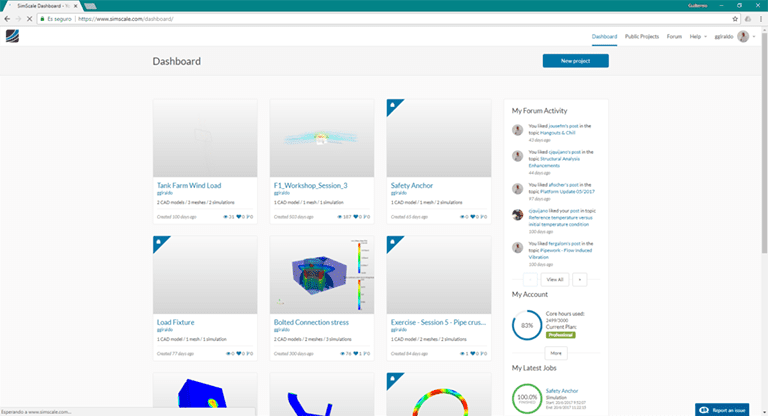Click ggiraldo author under Tank Farm Wind Load
Viewport: 768px width, 416px height.
165,193
